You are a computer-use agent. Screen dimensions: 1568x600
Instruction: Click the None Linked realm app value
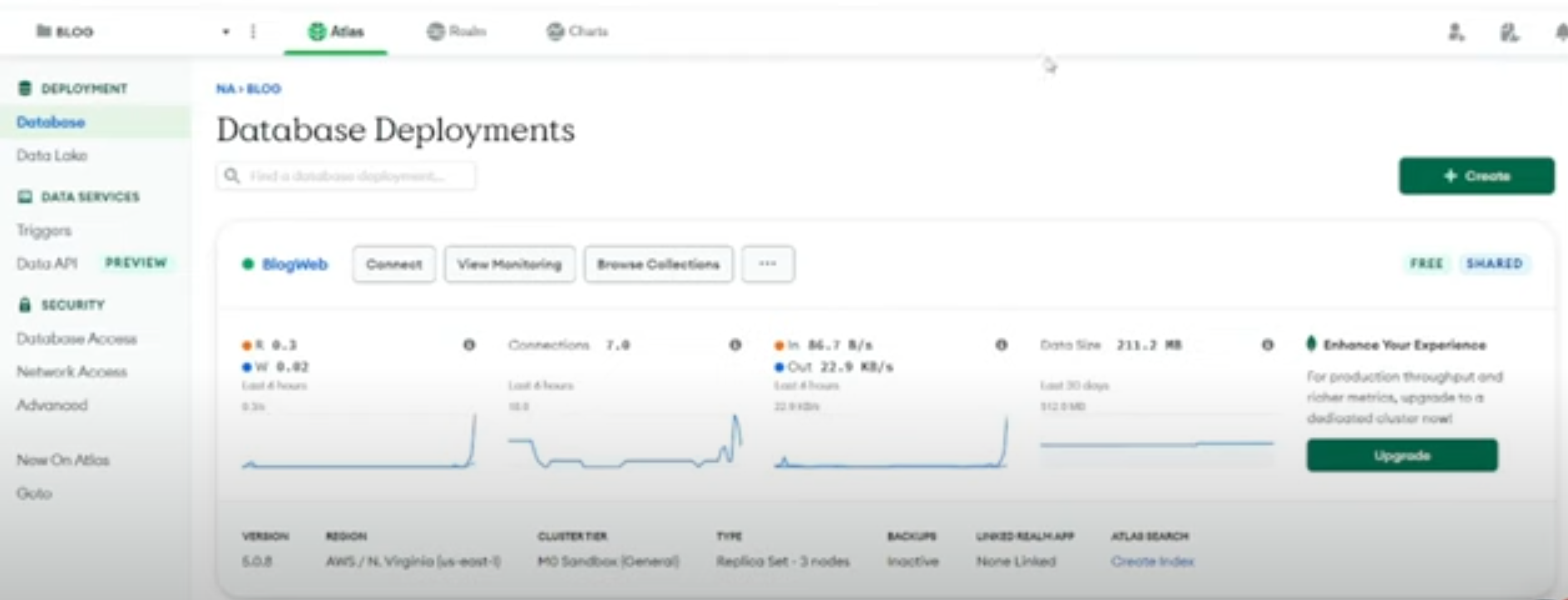(x=1016, y=562)
